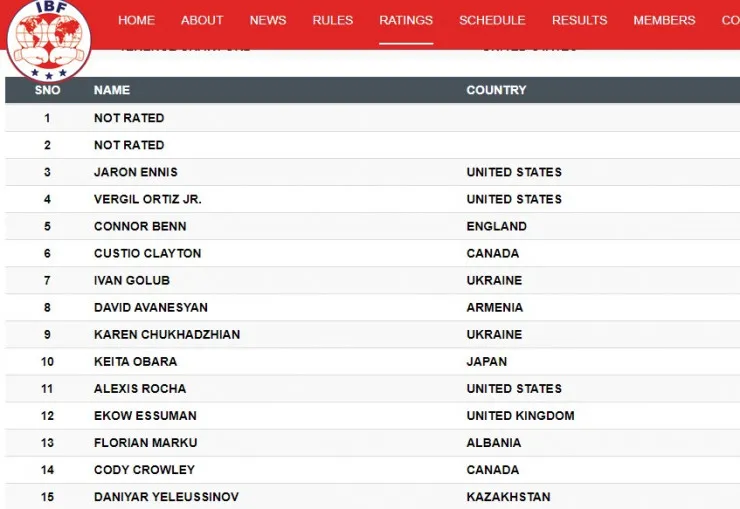Select the Florian Marku row
This screenshot has height=509, width=740.
pyautogui.click(x=372, y=443)
